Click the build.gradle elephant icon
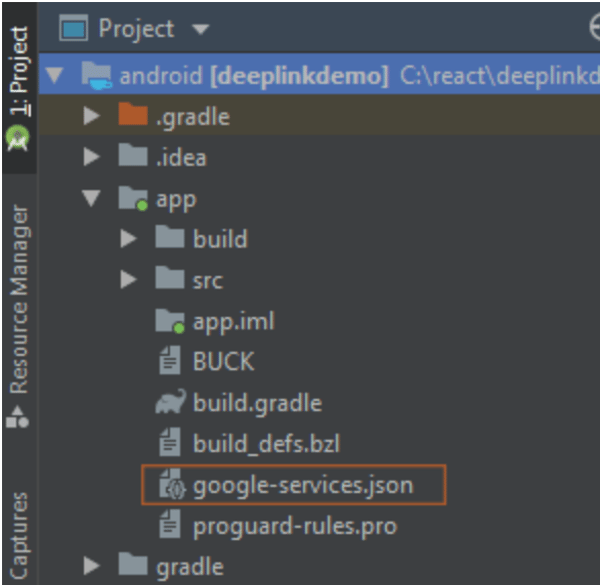Viewport: 600px width, 585px height. pyautogui.click(x=171, y=403)
